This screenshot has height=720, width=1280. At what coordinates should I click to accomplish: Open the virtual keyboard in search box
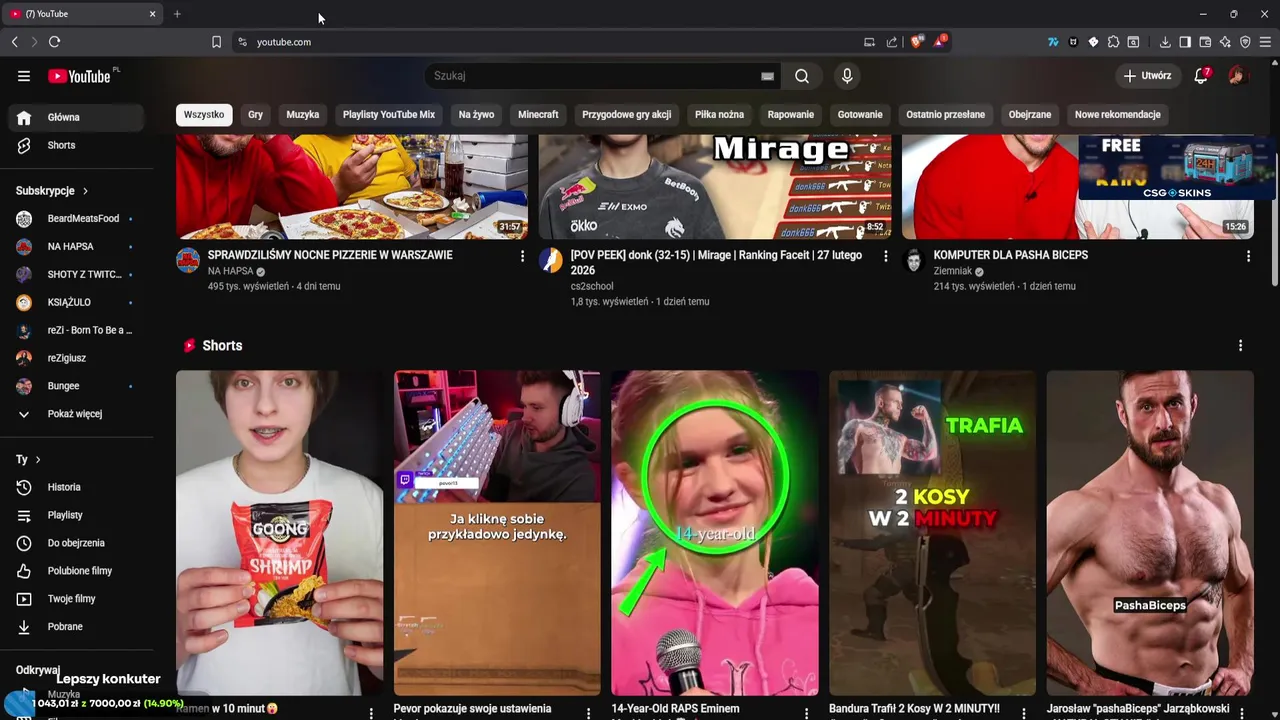click(767, 76)
